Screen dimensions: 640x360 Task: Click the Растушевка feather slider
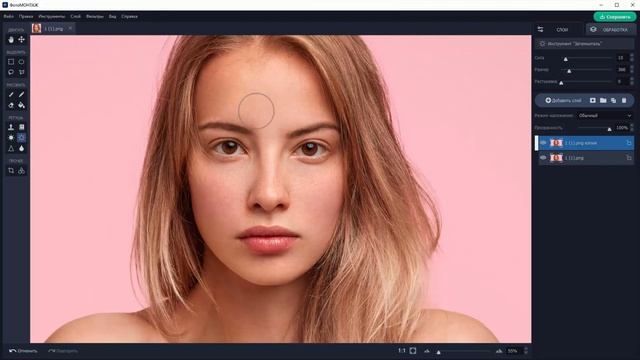click(586, 82)
